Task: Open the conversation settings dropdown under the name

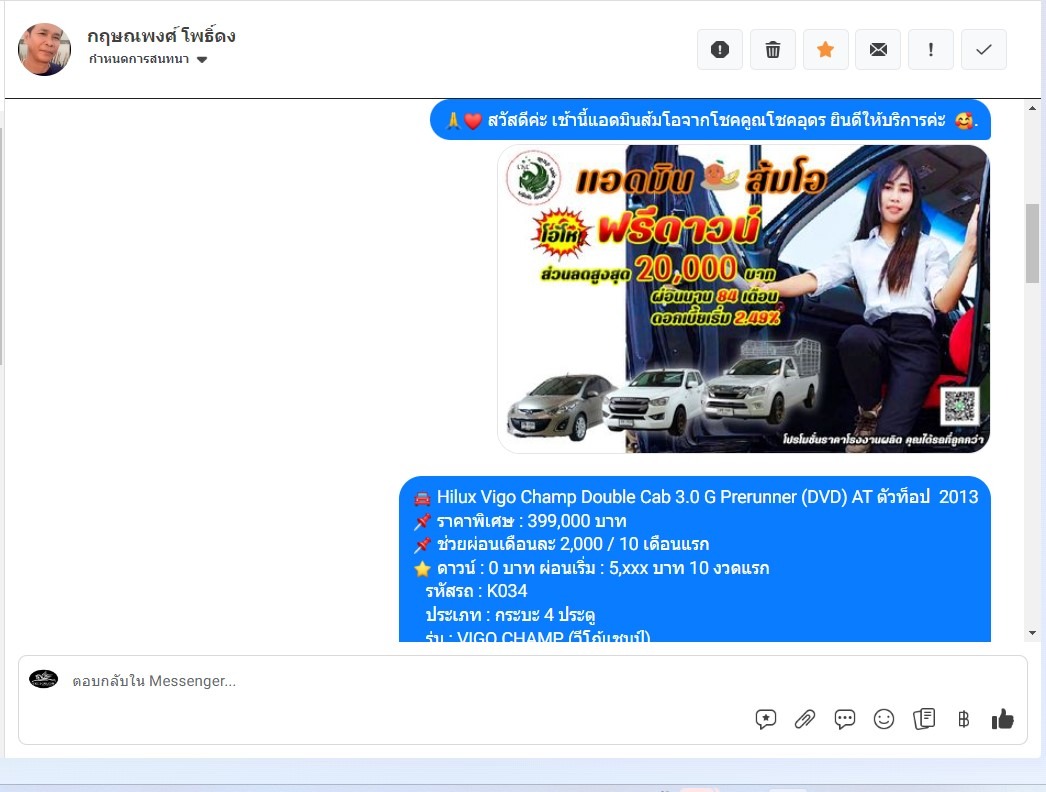Action: tap(148, 59)
